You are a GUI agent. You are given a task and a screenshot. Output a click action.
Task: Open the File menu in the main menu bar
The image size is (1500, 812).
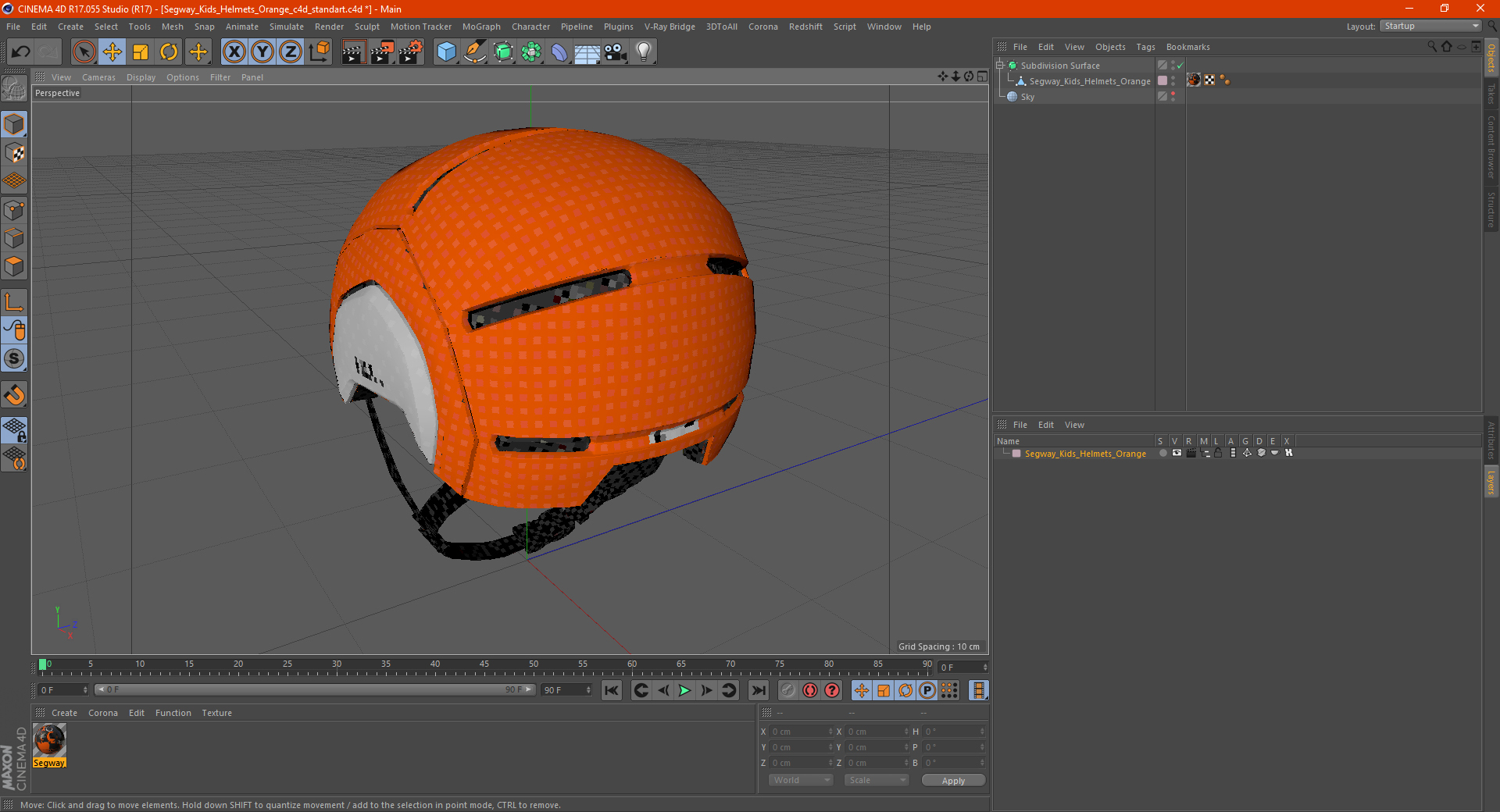13,27
